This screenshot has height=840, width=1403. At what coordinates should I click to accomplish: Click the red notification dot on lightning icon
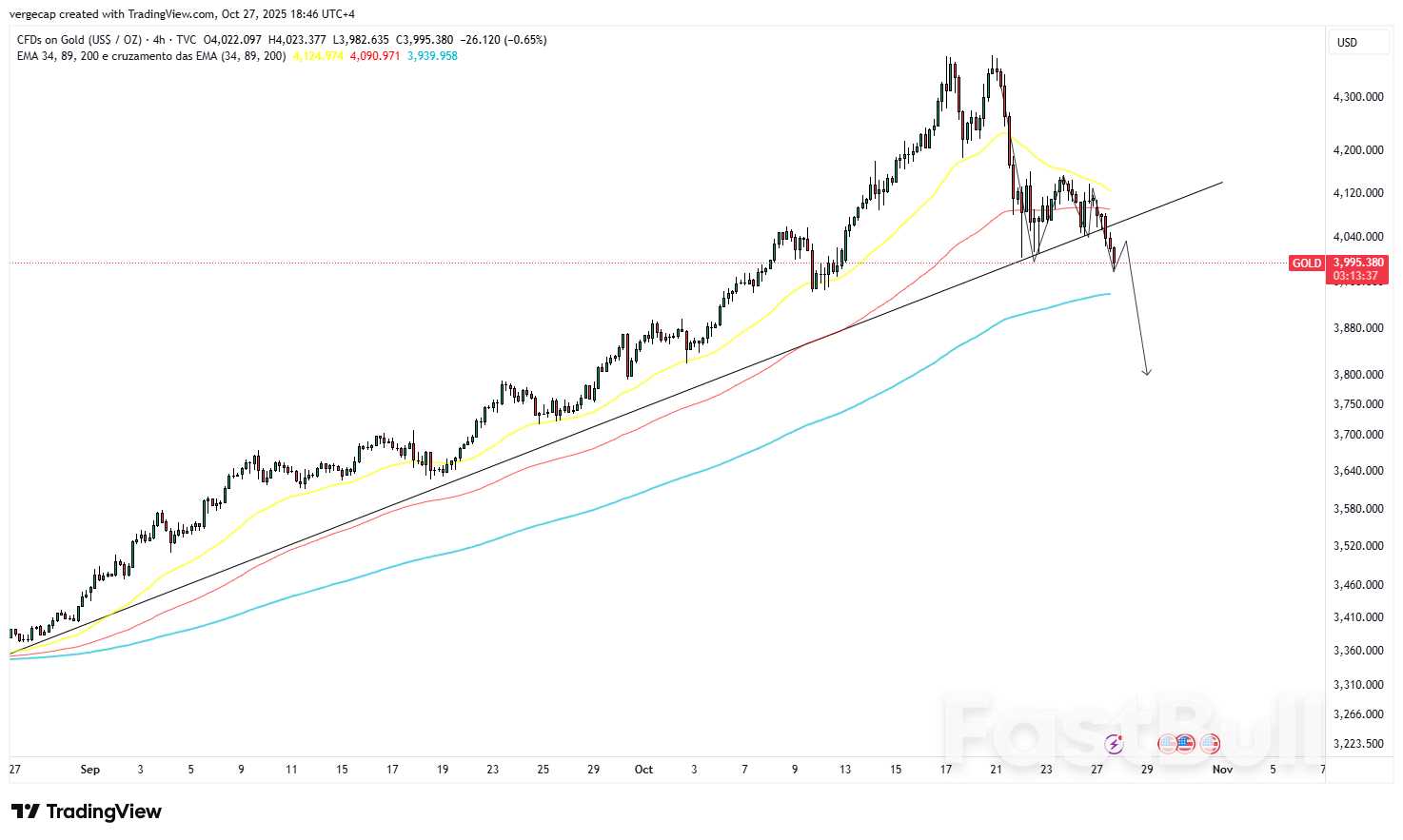1120,736
